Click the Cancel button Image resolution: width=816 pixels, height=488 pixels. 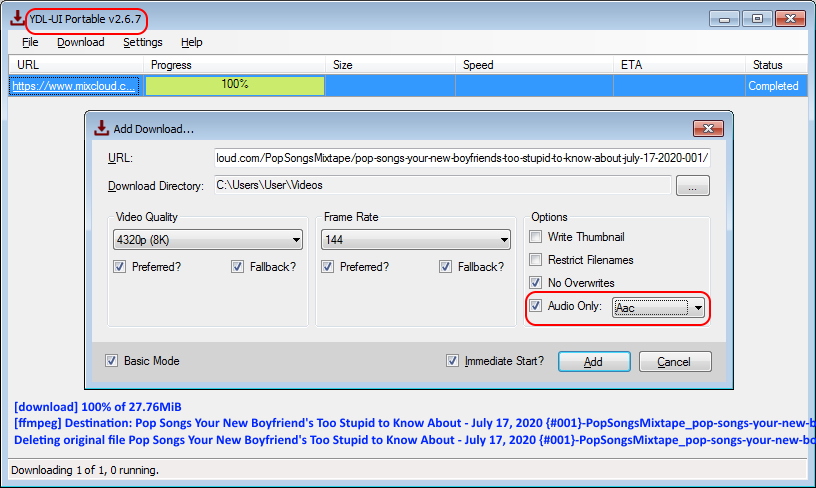[675, 362]
